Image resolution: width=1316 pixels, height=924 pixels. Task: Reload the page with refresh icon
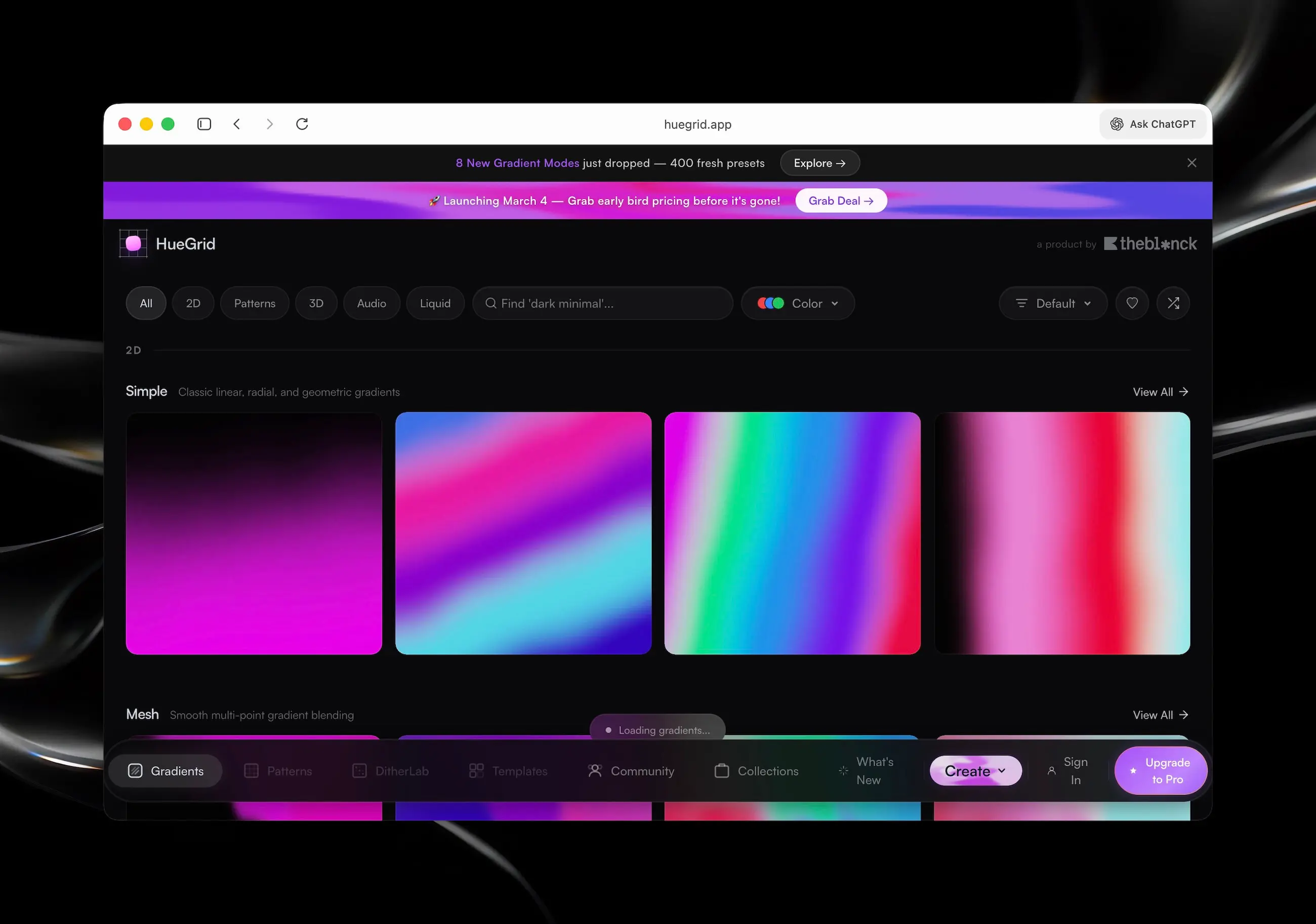tap(302, 124)
